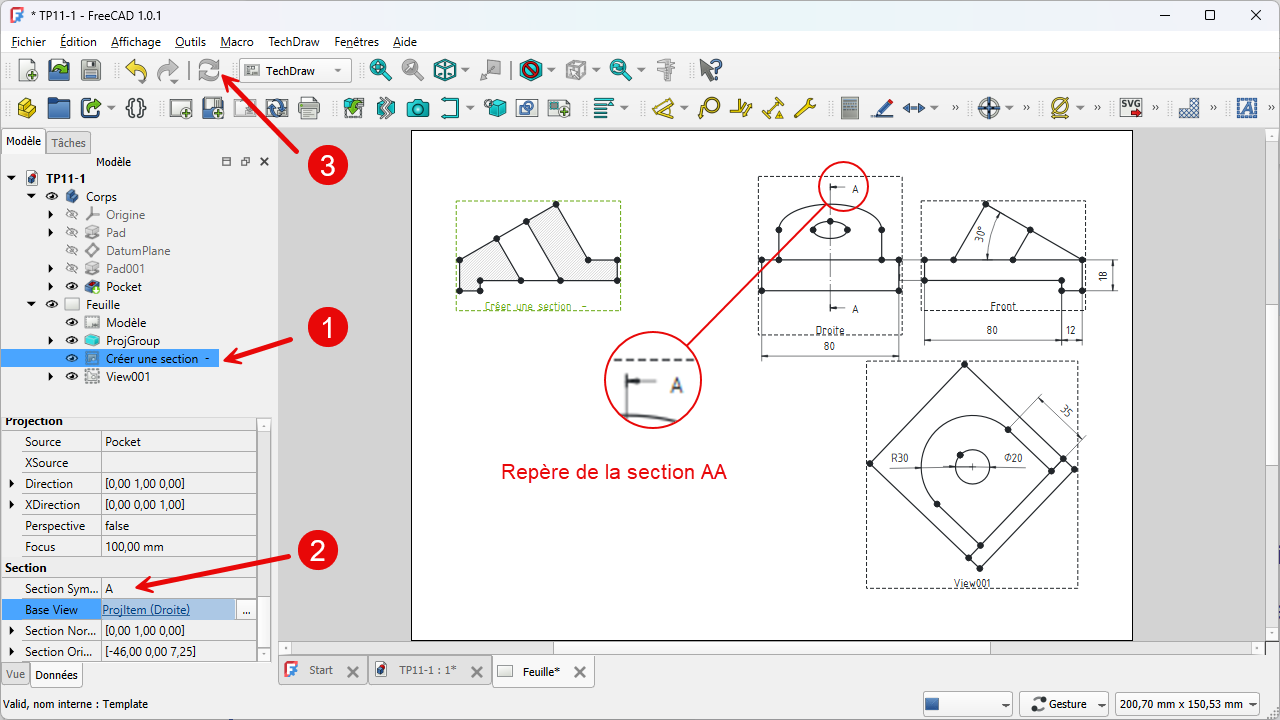Viewport: 1280px width, 720px height.
Task: Open the measure caliper tool
Action: coord(667,70)
